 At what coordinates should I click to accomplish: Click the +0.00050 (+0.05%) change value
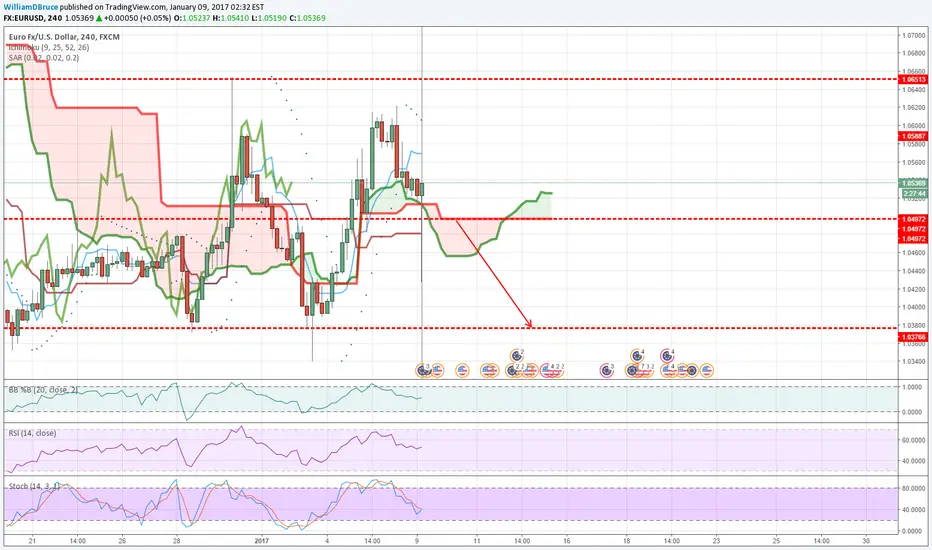point(137,18)
